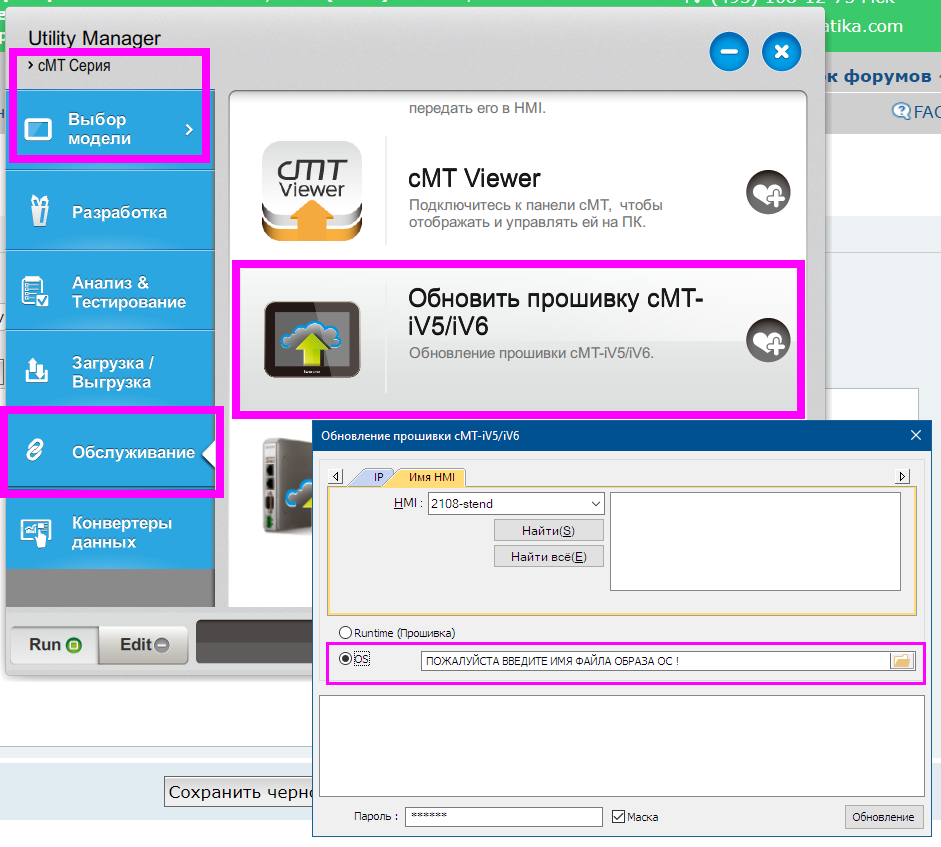Click the update log output area

coord(622,746)
